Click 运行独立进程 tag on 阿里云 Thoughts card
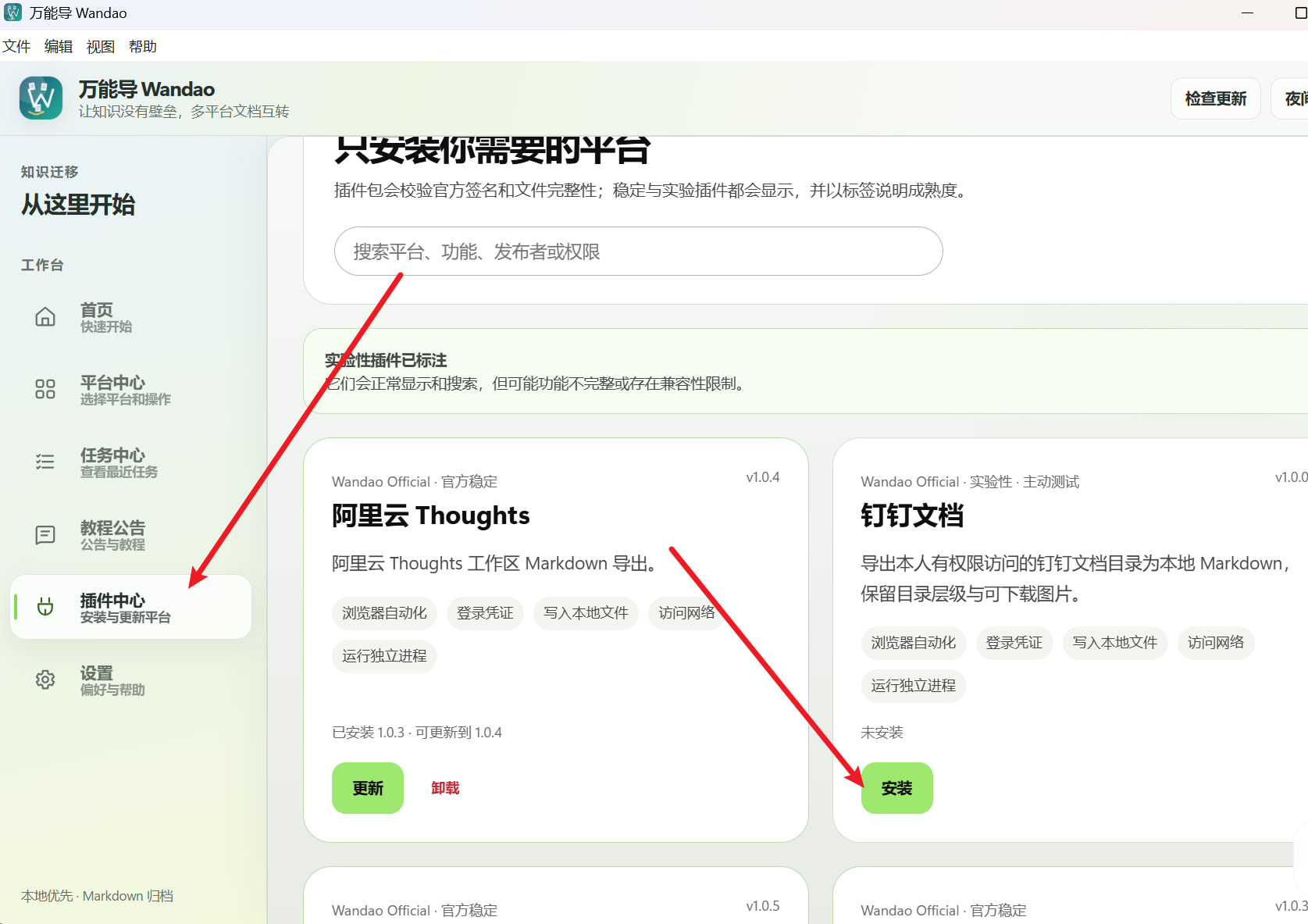The width and height of the screenshot is (1308, 924). click(384, 656)
